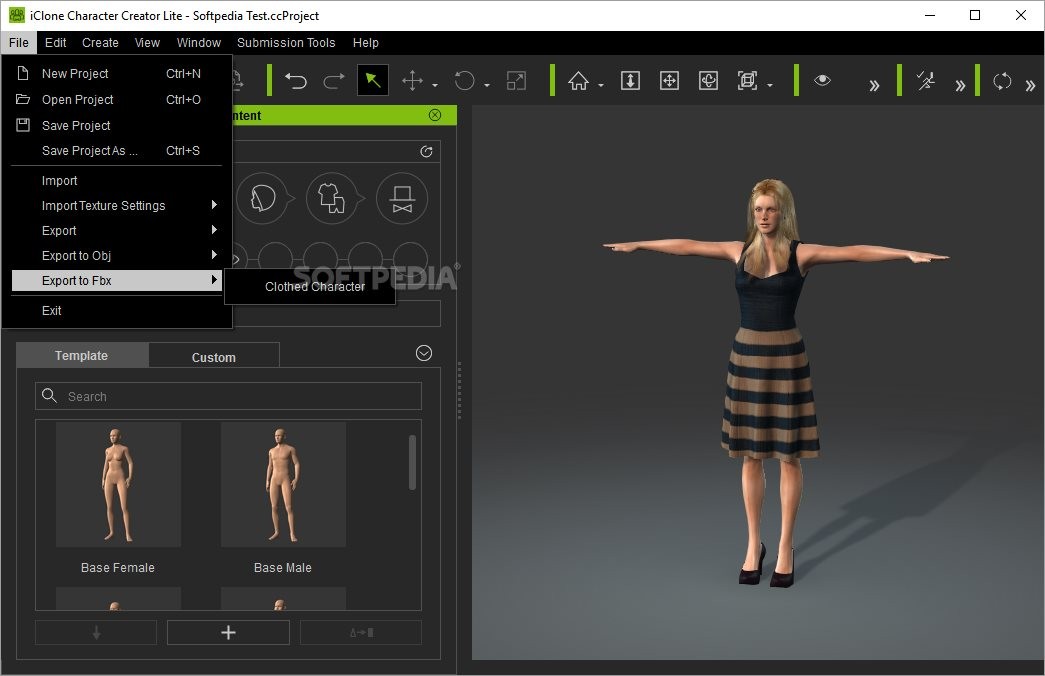
Task: Pick the Scale object tool
Action: click(x=517, y=81)
